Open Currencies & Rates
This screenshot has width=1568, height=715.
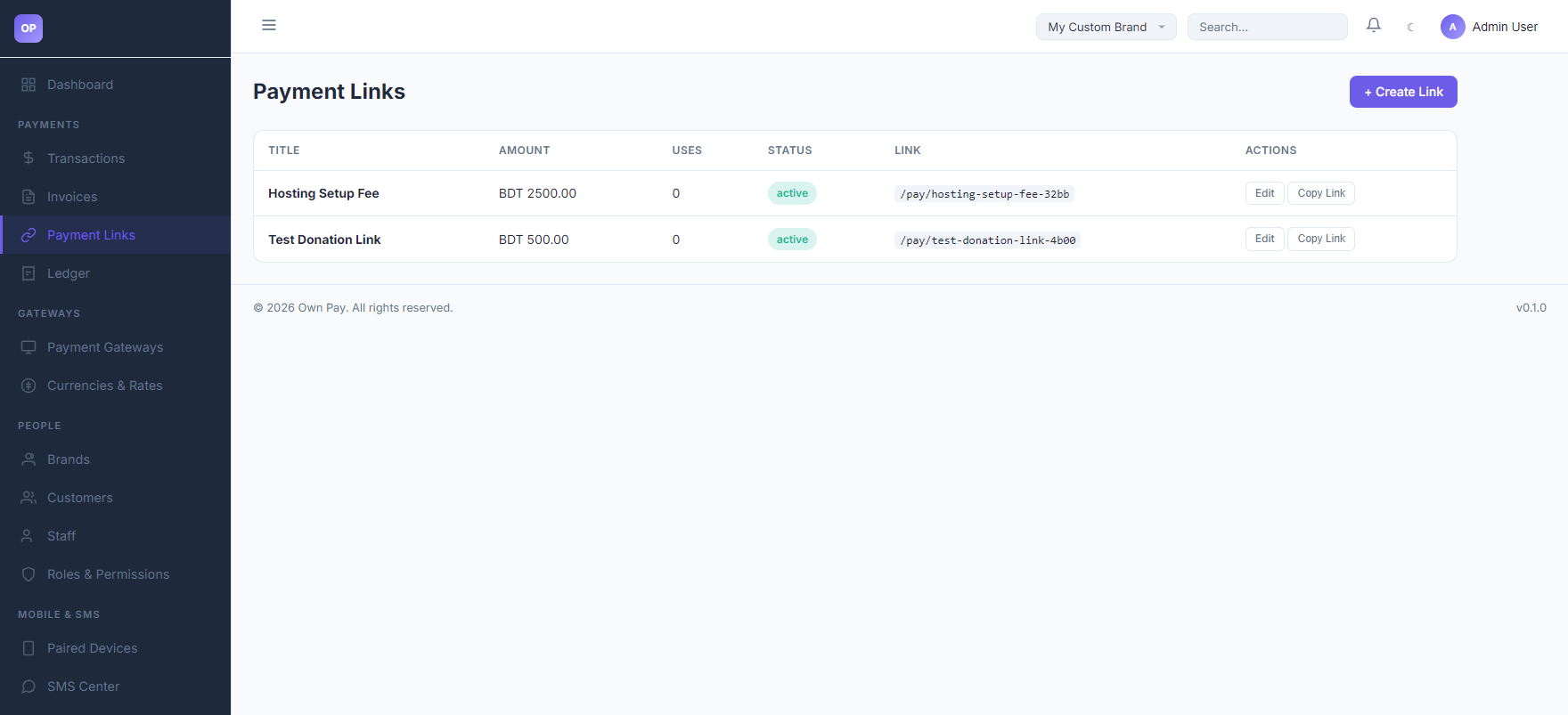[x=115, y=386]
